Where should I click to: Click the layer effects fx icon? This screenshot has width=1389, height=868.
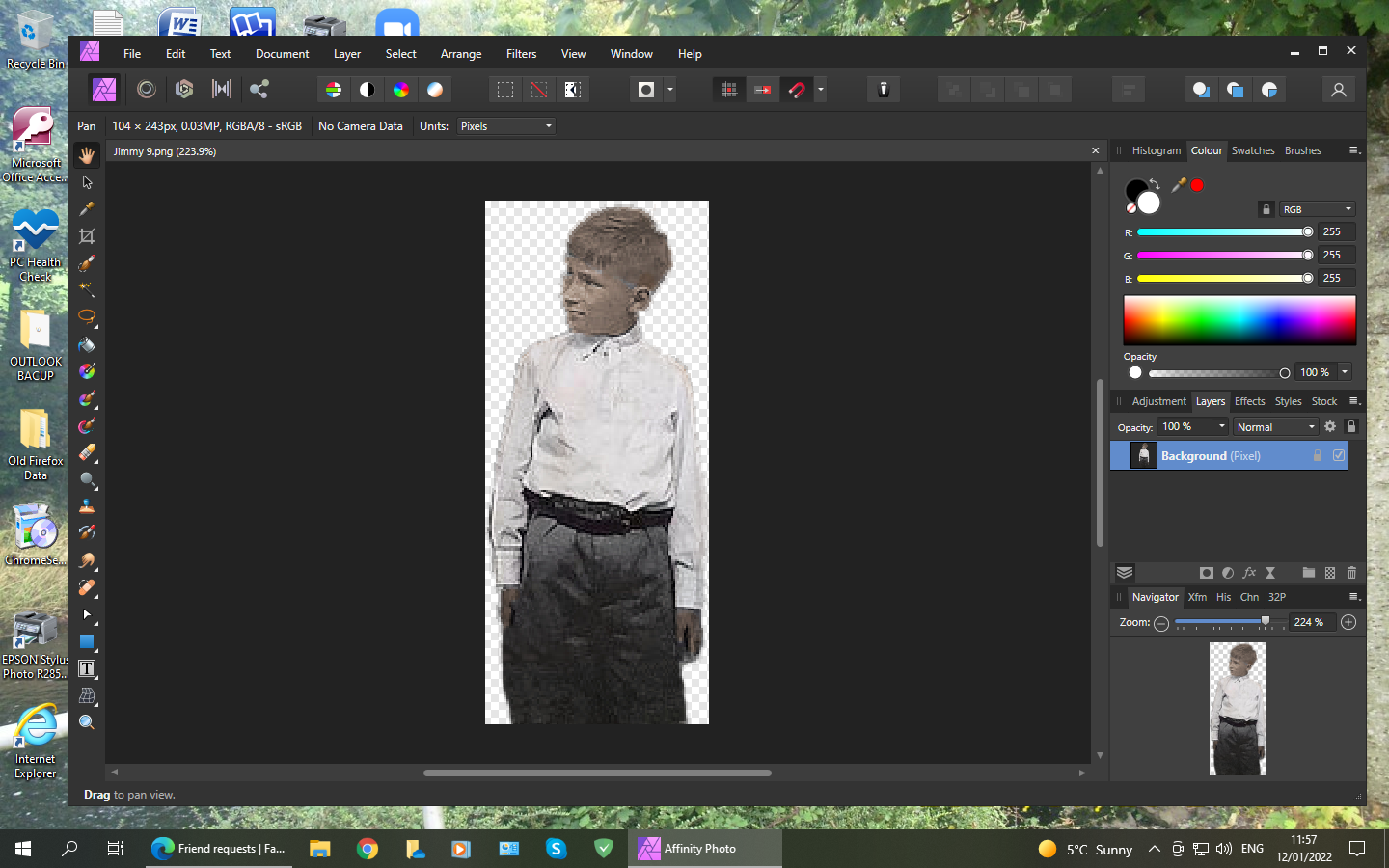pyautogui.click(x=1249, y=573)
